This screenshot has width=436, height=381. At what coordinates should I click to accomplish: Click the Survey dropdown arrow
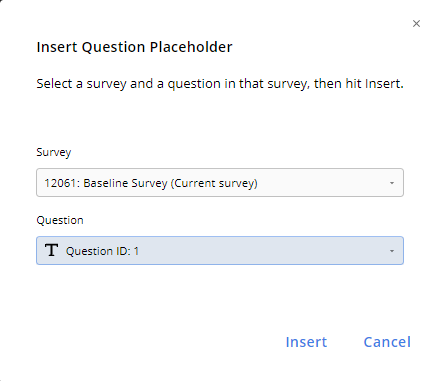click(x=392, y=183)
